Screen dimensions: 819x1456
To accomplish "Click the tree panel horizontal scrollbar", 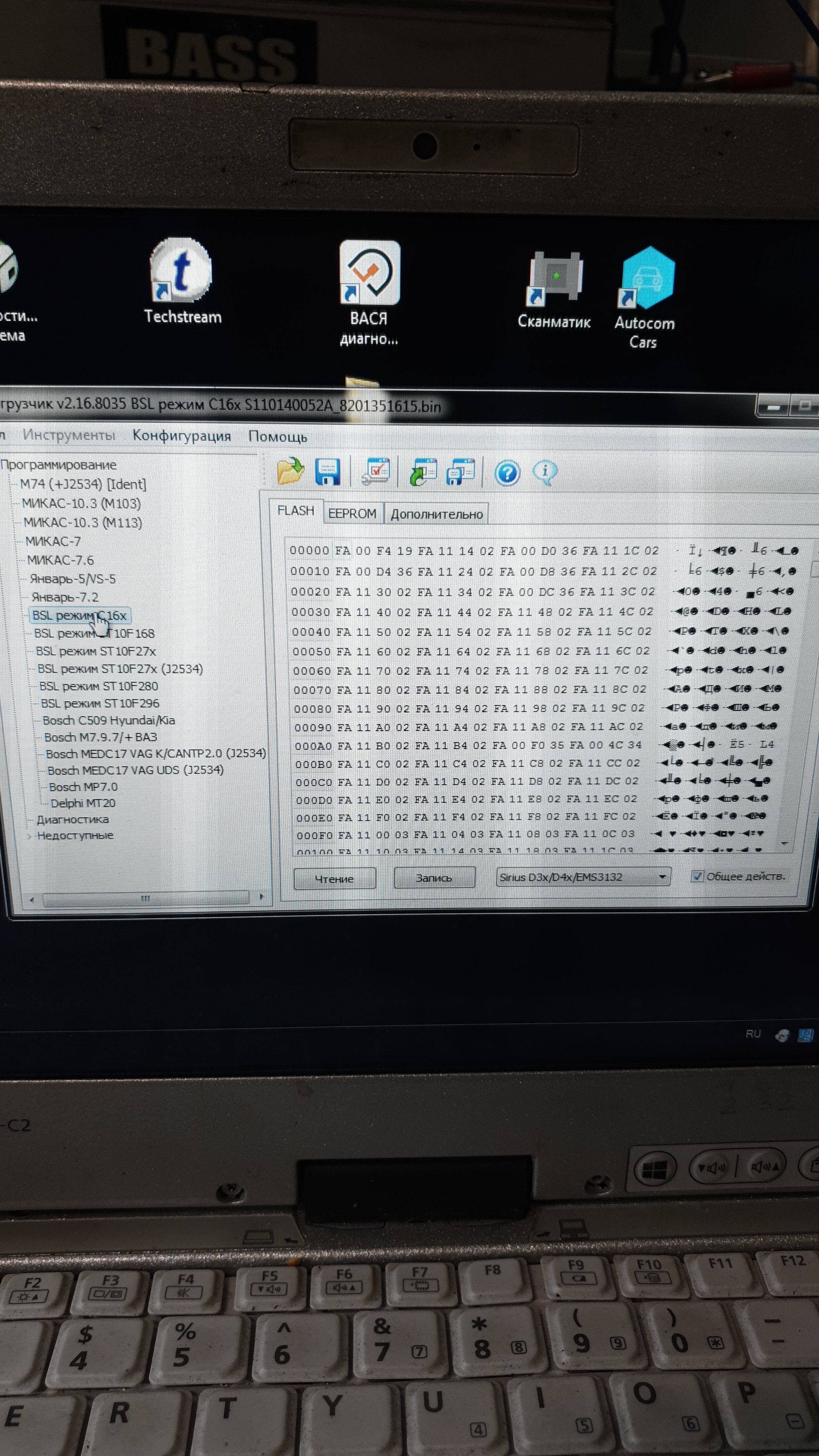I will click(x=145, y=898).
